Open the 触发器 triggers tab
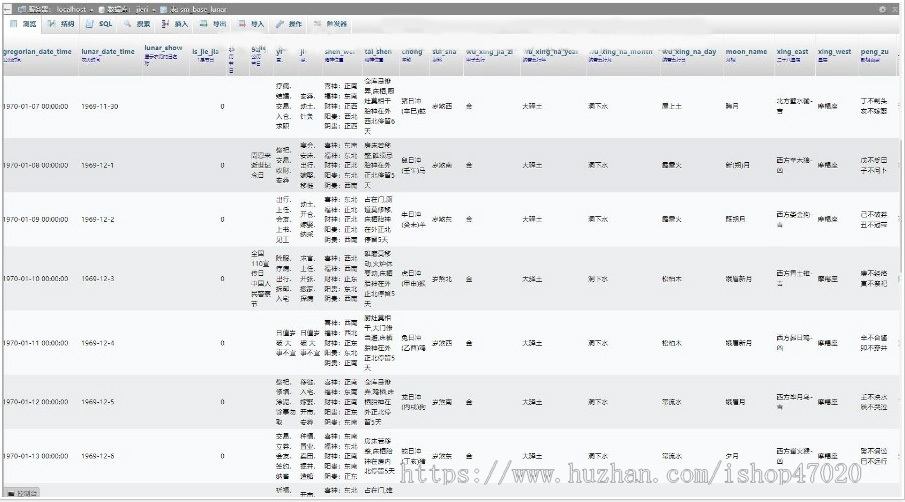This screenshot has width=905, height=502. [x=331, y=24]
